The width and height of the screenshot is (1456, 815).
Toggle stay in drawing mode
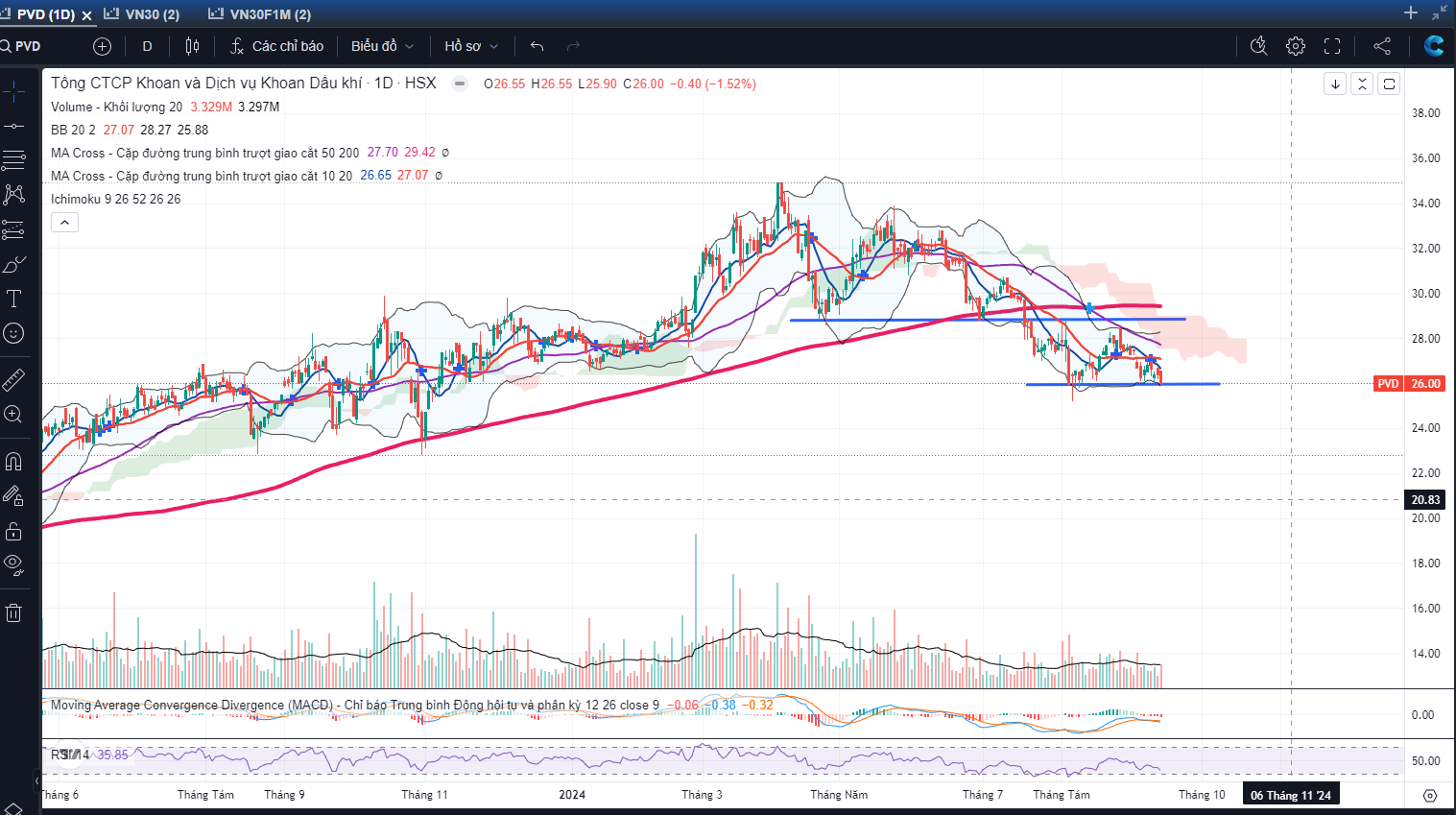[13, 496]
